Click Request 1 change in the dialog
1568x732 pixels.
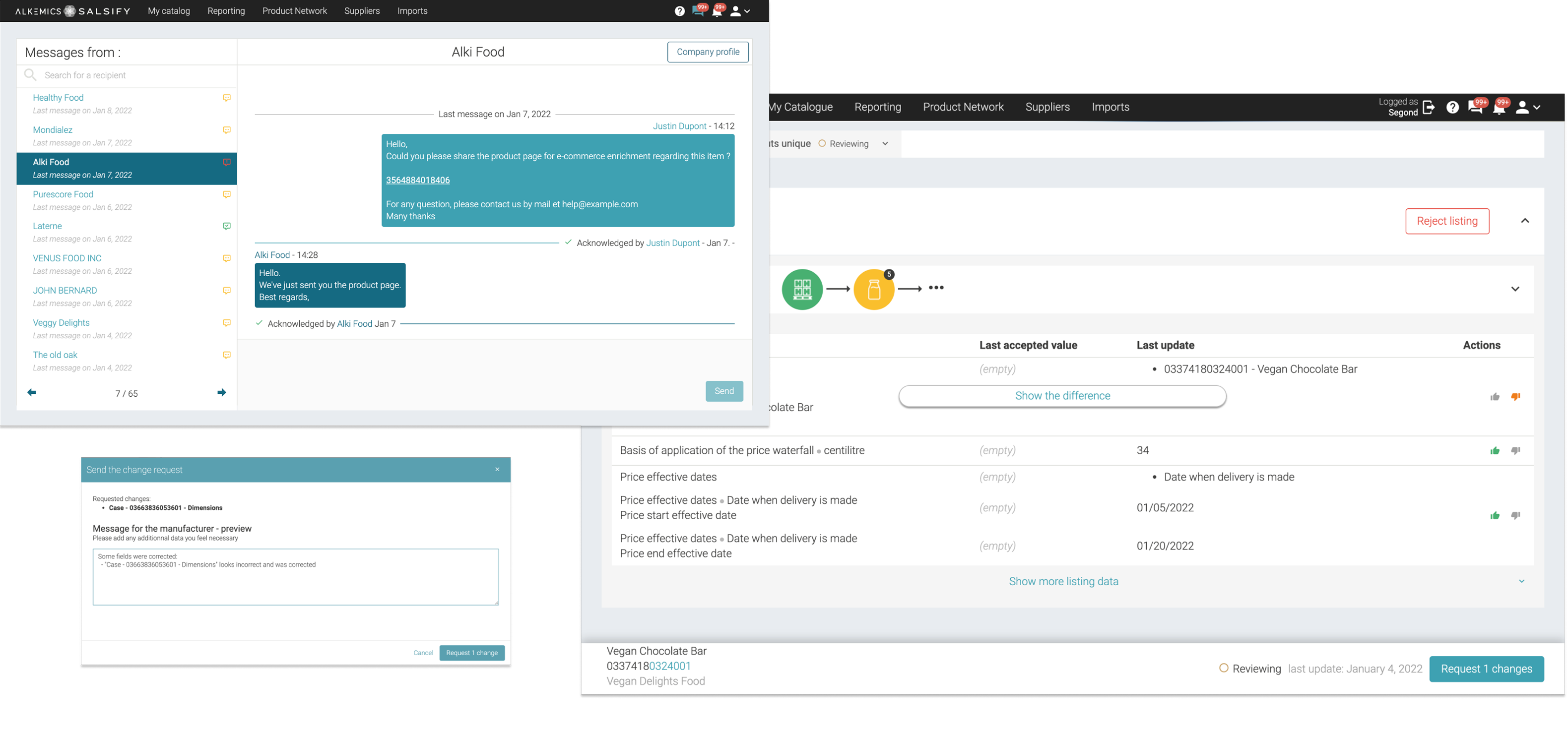click(471, 653)
